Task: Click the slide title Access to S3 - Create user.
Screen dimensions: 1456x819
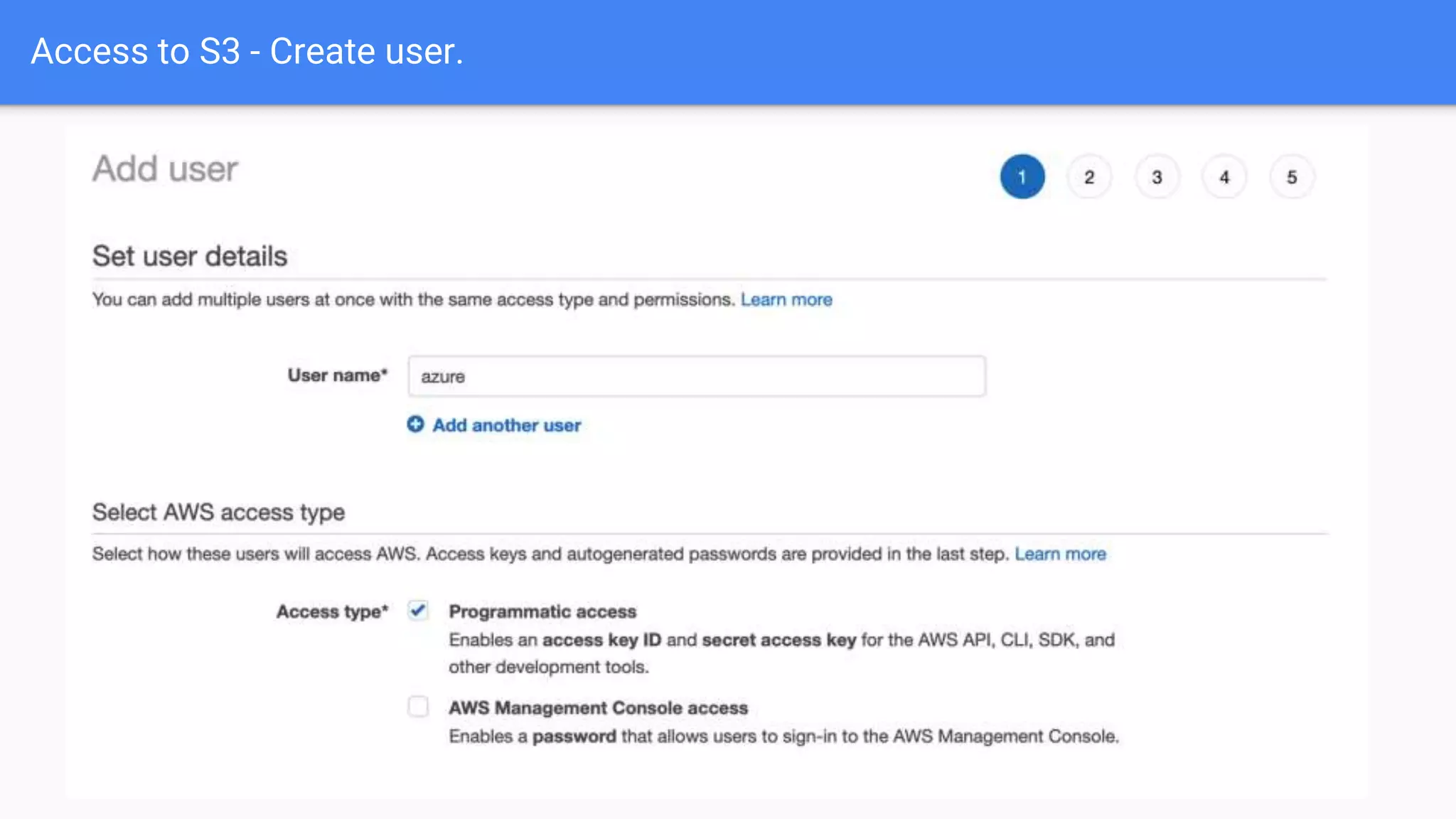Action: [x=247, y=51]
